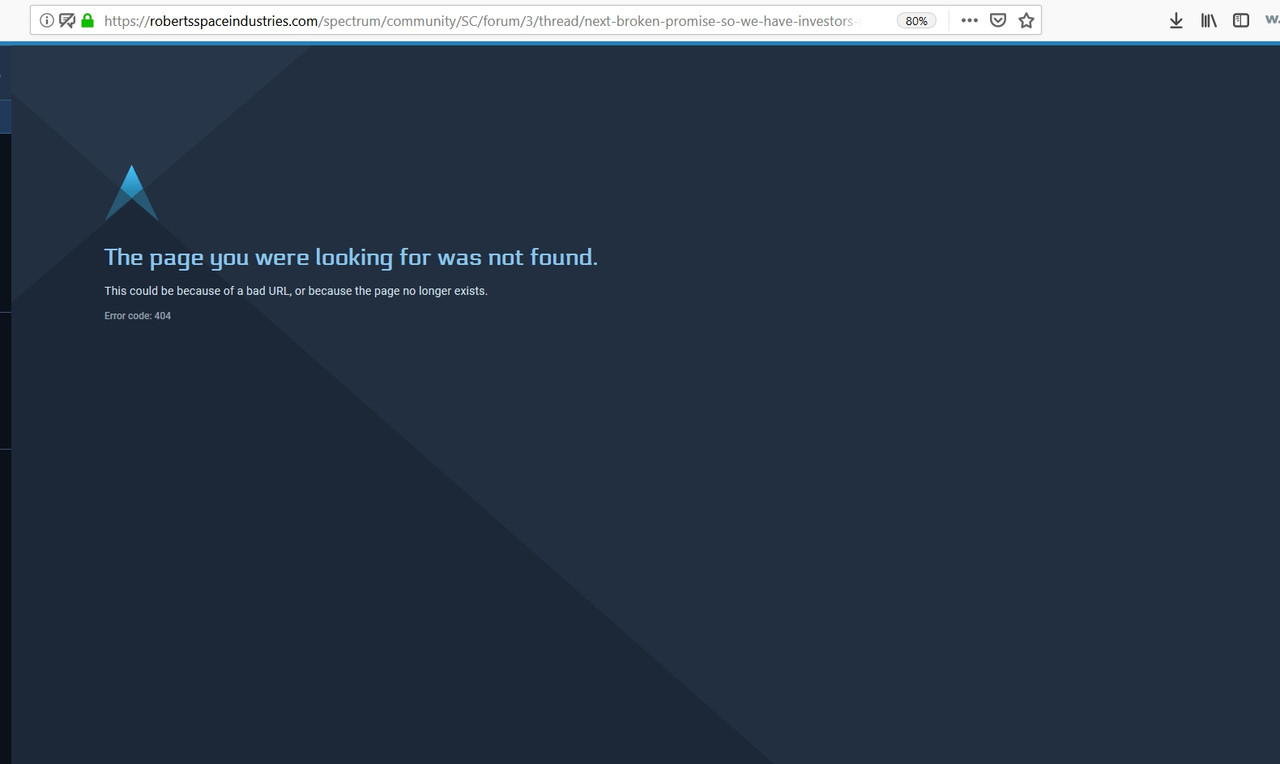Image resolution: width=1280 pixels, height=764 pixels.
Task: Reset the 80% zoom level badge
Action: click(x=916, y=20)
